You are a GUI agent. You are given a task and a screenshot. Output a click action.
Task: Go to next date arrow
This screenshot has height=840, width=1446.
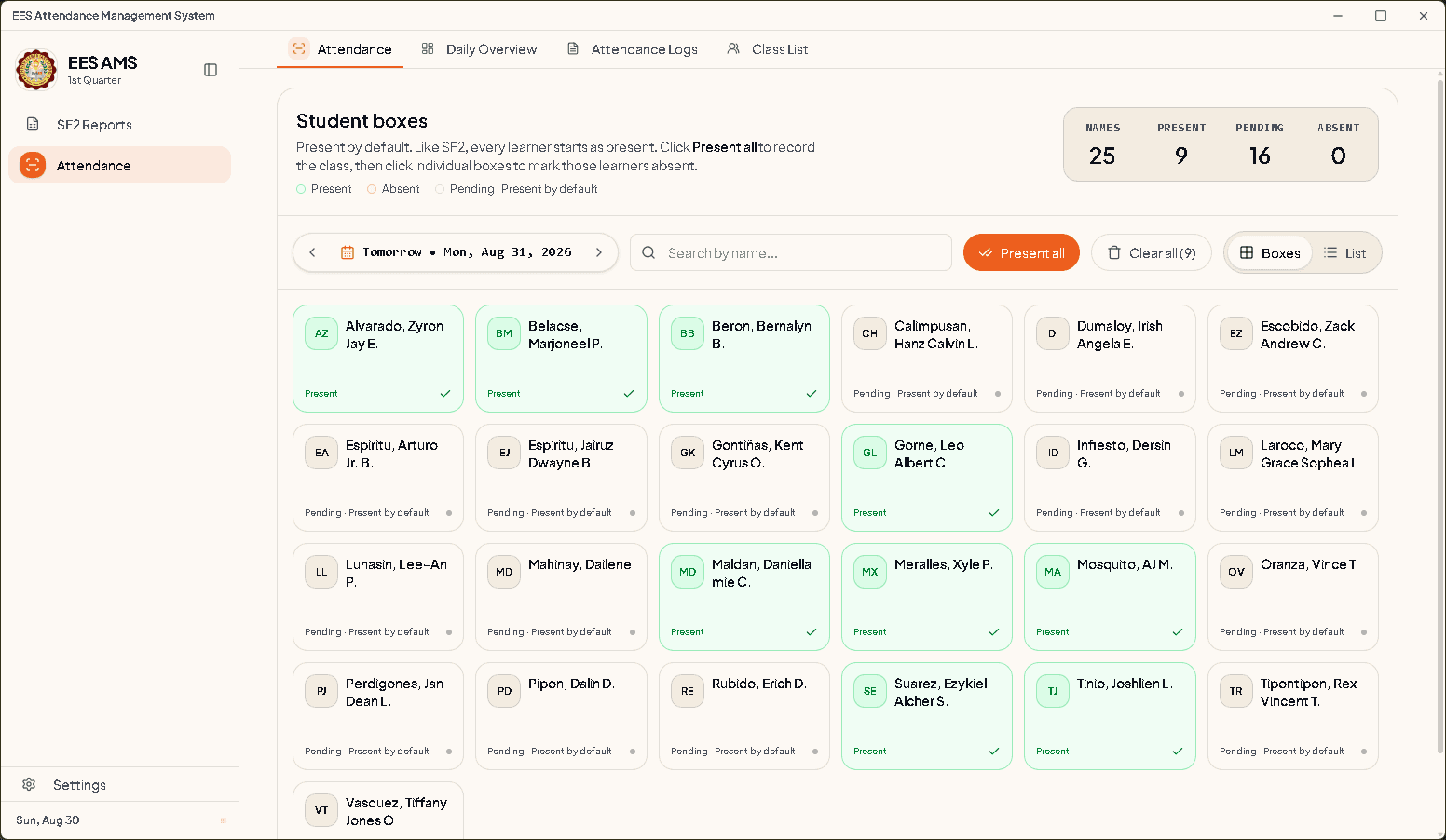[x=599, y=252]
